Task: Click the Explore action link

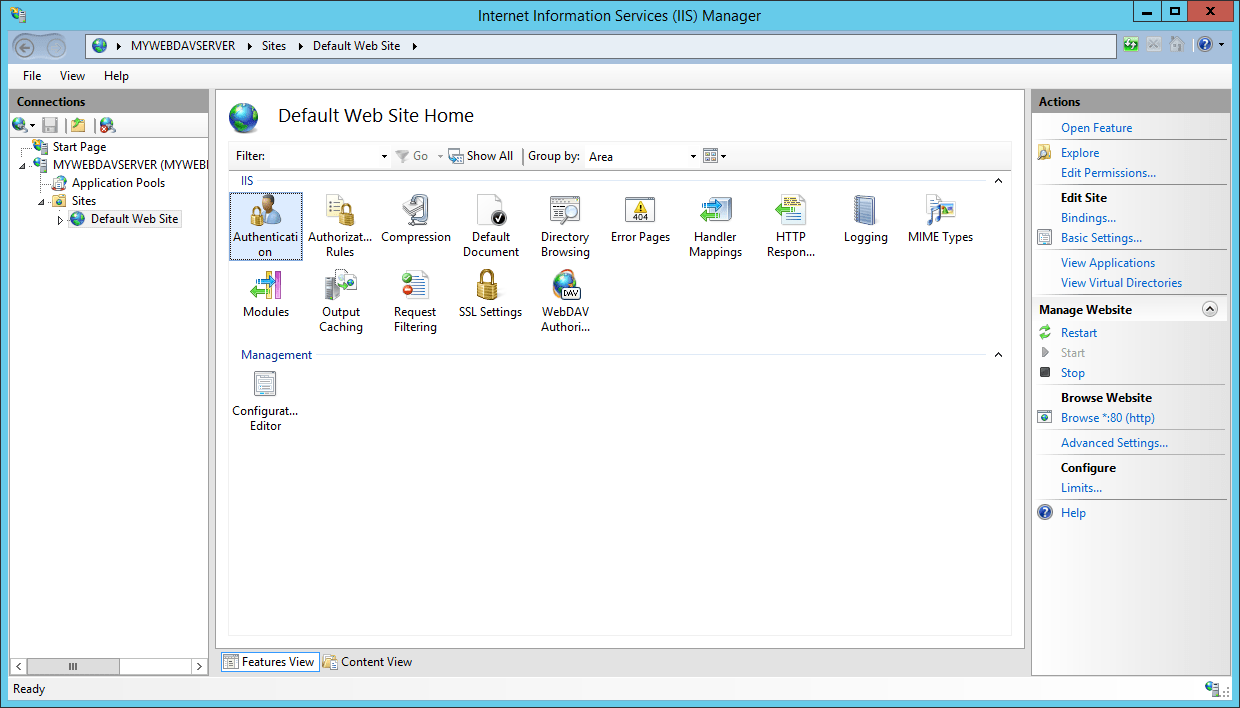Action: tap(1080, 153)
